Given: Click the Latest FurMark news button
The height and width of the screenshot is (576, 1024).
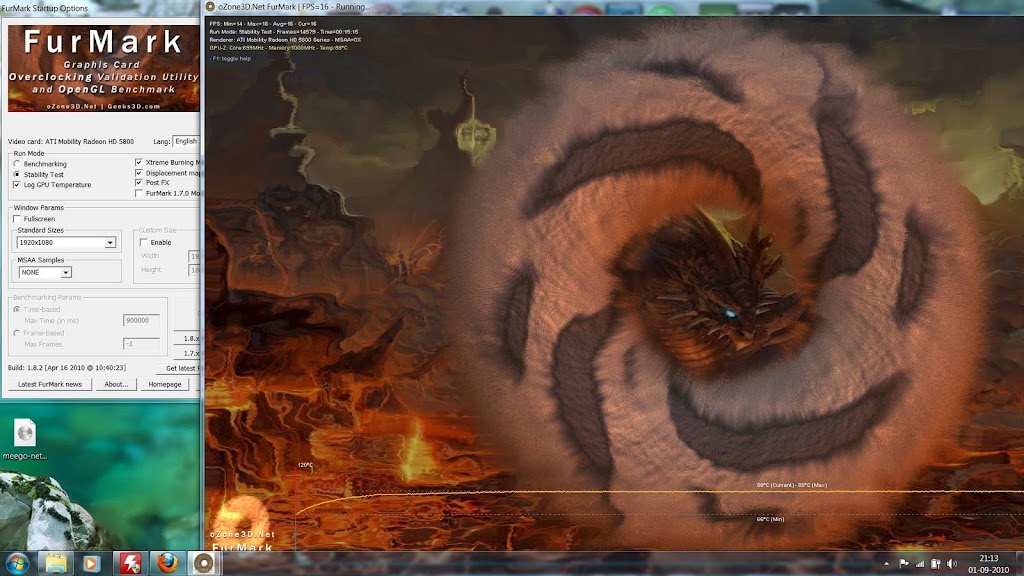Looking at the screenshot, I should pos(50,384).
